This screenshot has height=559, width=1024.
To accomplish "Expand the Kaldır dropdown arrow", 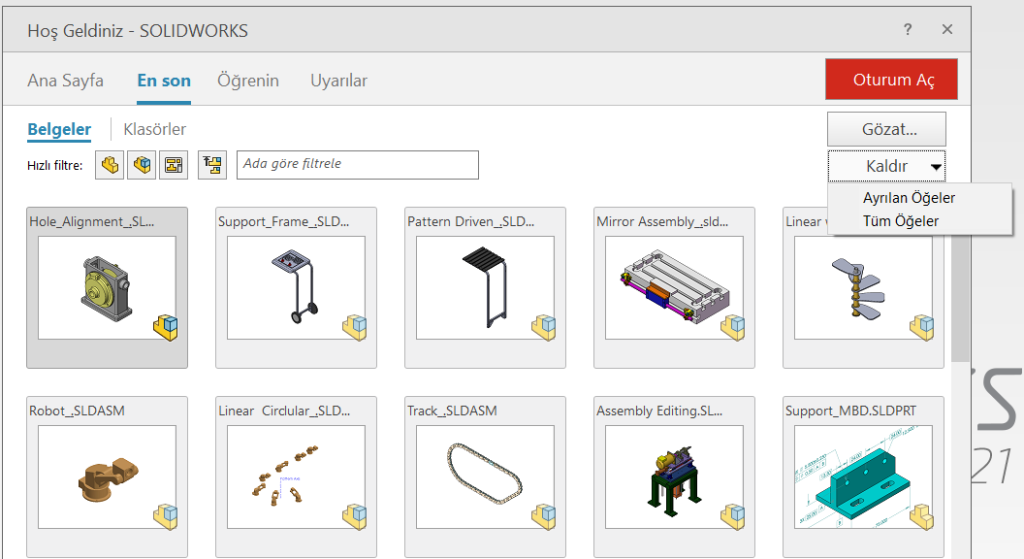I will (936, 166).
